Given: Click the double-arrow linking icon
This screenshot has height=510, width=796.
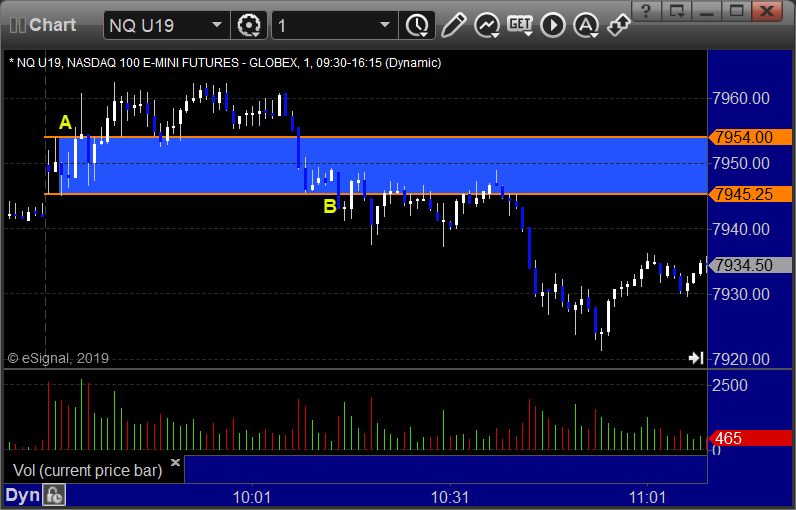Looking at the screenshot, I should [x=618, y=25].
